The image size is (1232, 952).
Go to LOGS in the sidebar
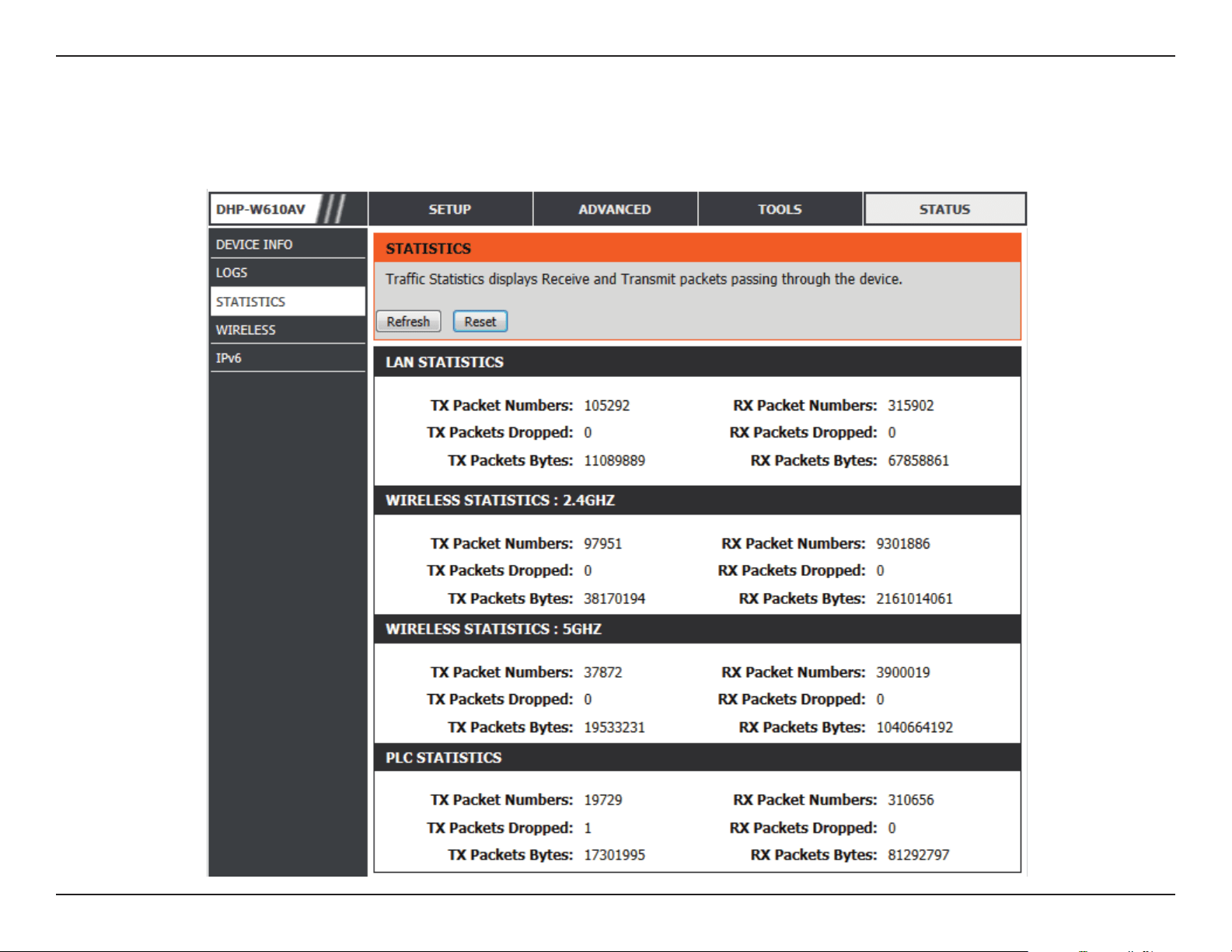[288, 273]
